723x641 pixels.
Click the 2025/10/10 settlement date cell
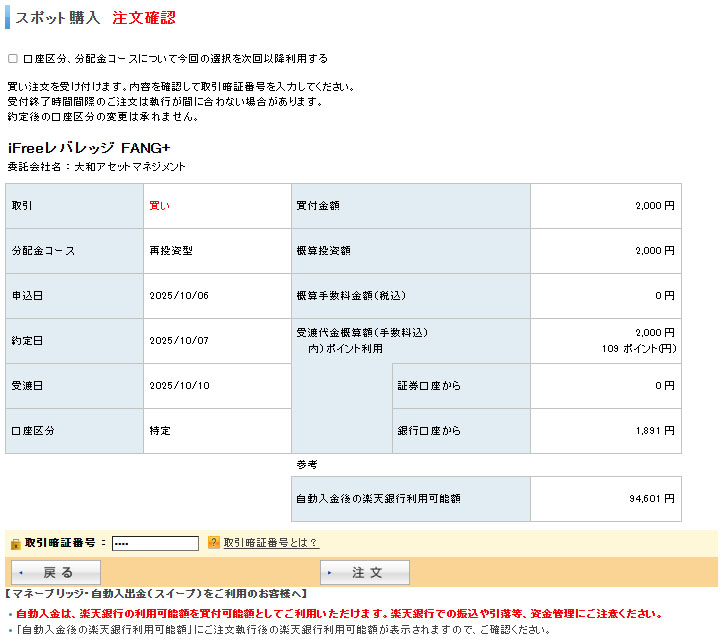(x=179, y=386)
